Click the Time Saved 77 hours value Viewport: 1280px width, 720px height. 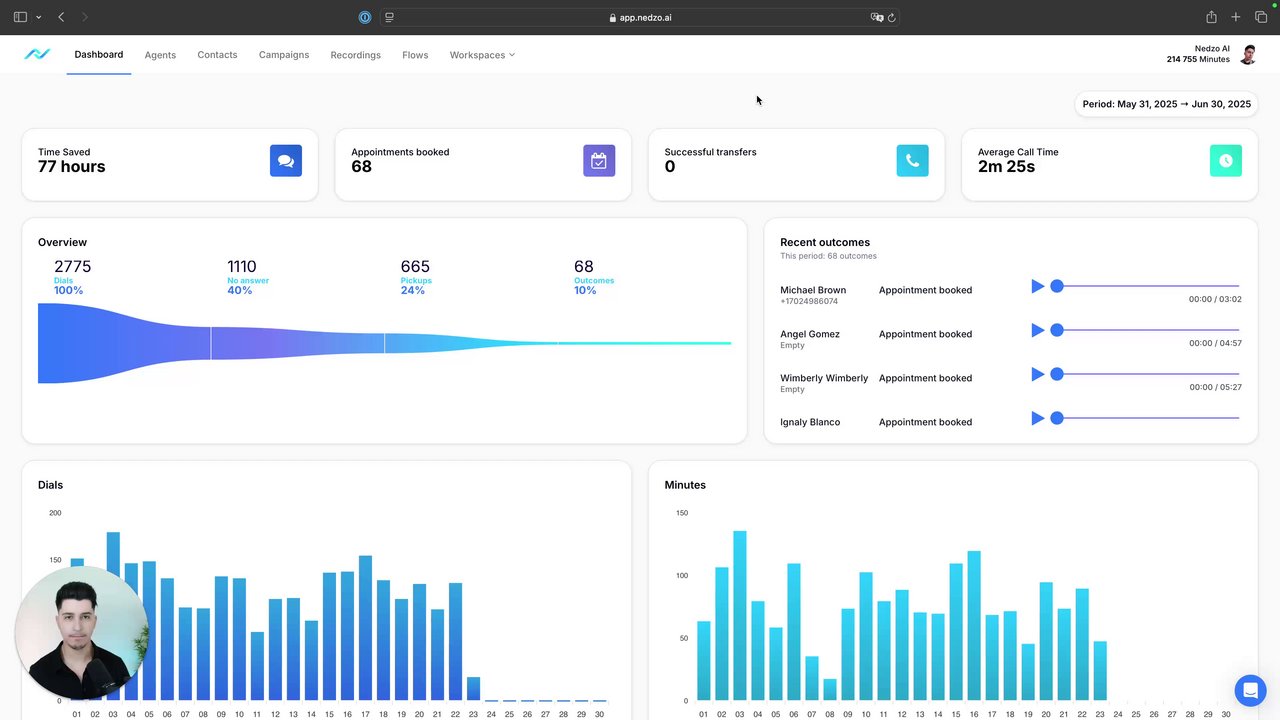coord(72,166)
